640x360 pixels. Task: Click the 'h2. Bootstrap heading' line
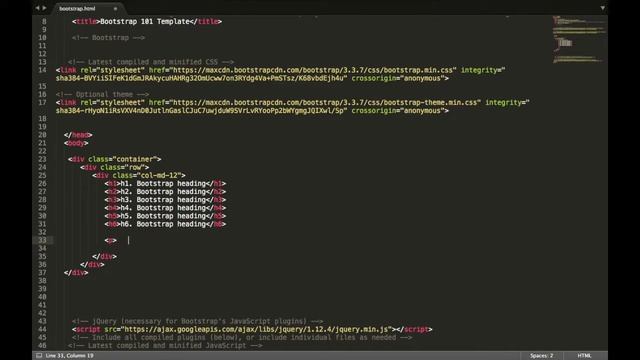coord(165,191)
